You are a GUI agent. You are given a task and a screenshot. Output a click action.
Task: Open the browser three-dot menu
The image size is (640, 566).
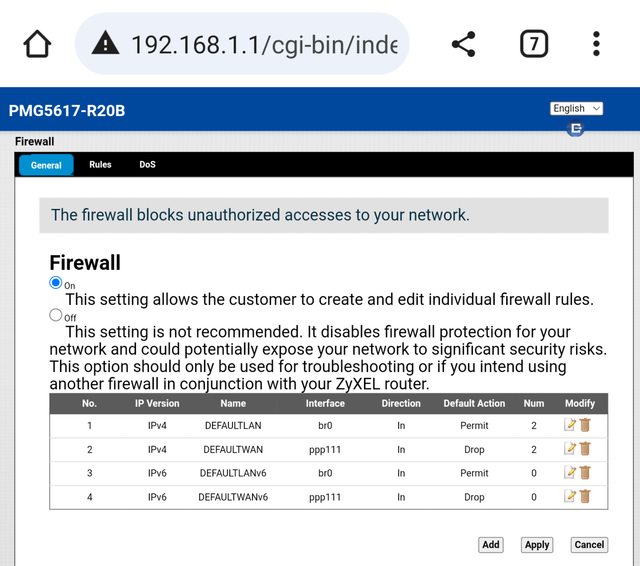coord(596,44)
